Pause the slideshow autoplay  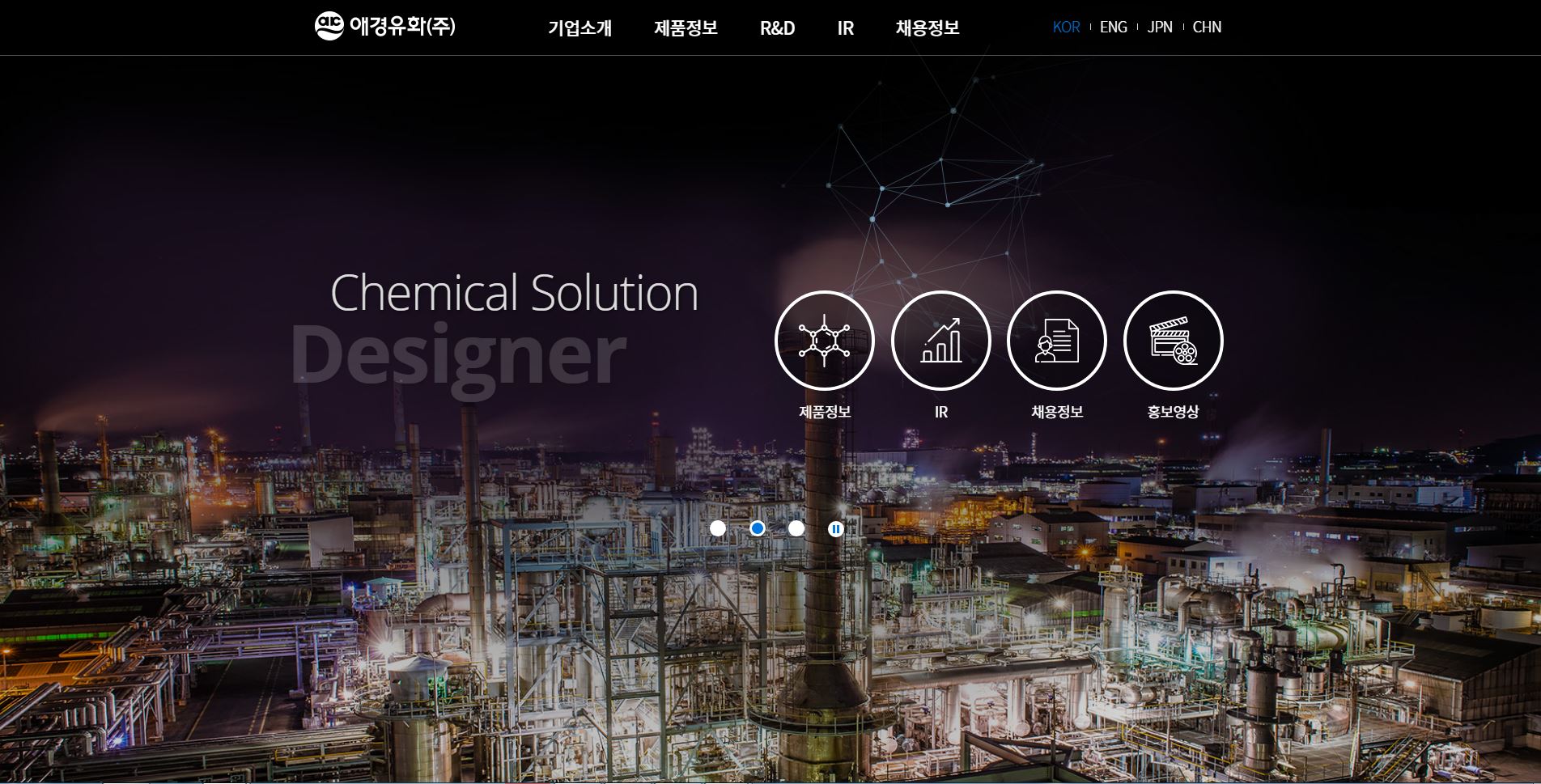tap(836, 529)
